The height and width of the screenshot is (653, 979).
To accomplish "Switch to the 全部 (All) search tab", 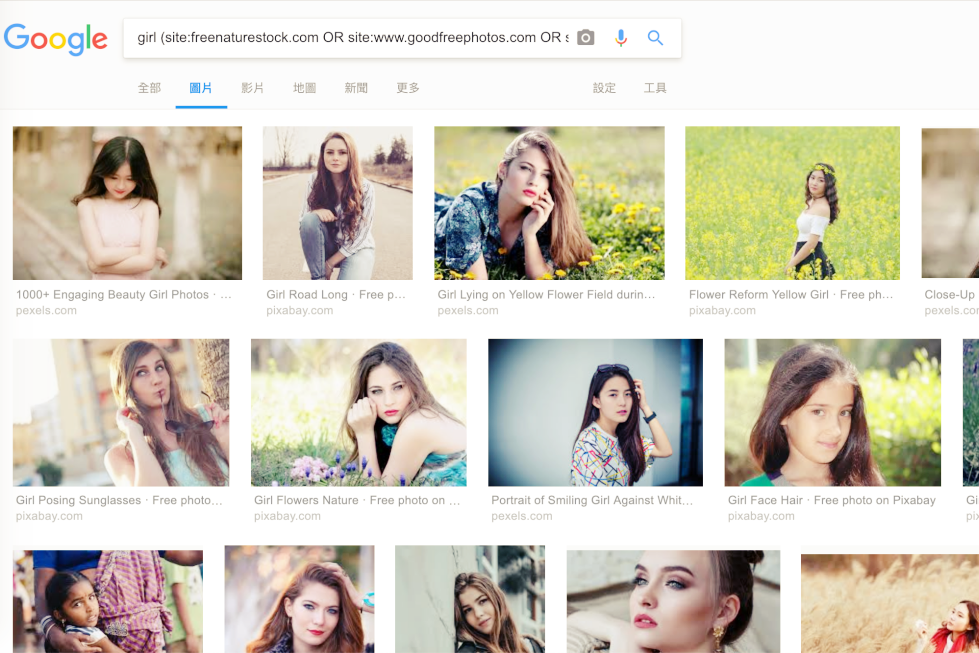I will [x=150, y=88].
